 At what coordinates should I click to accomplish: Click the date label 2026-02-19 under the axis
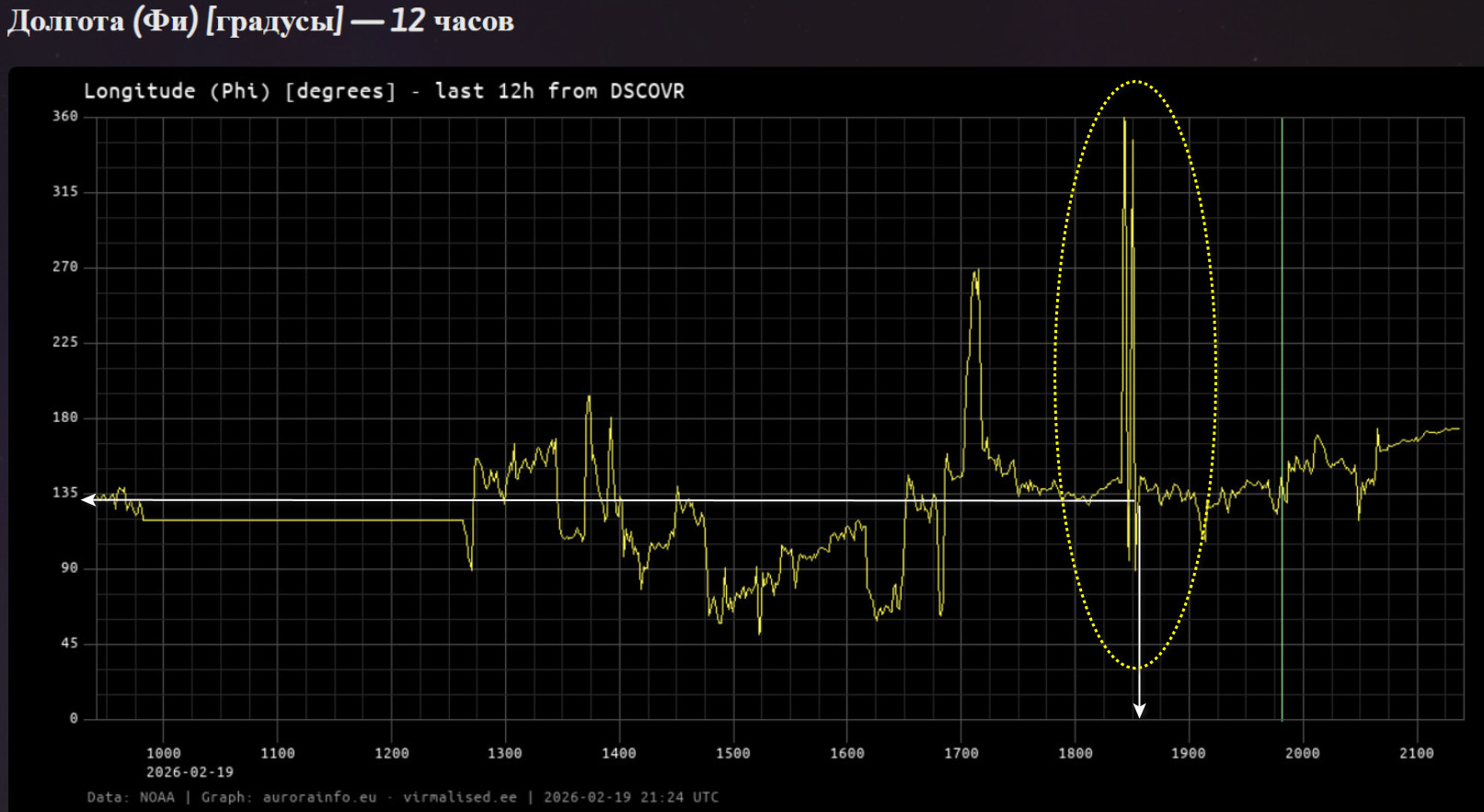190,772
